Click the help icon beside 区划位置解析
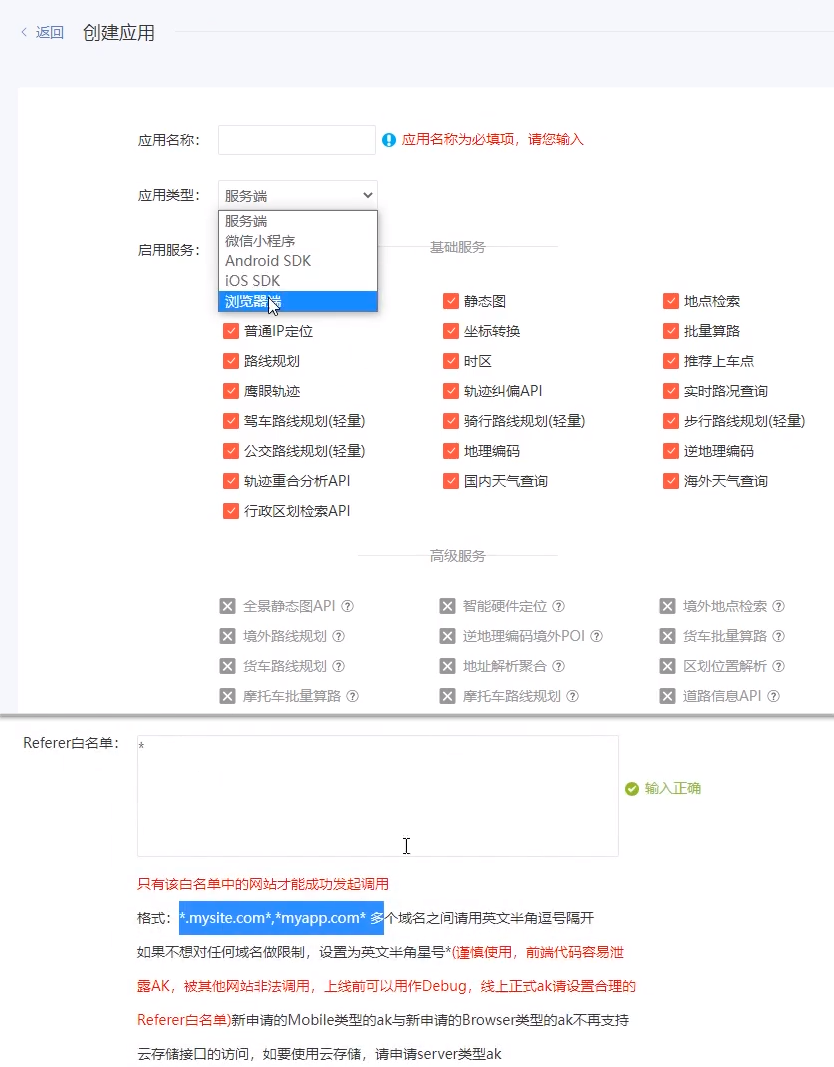Viewport: 834px width, 1067px height. 779,666
